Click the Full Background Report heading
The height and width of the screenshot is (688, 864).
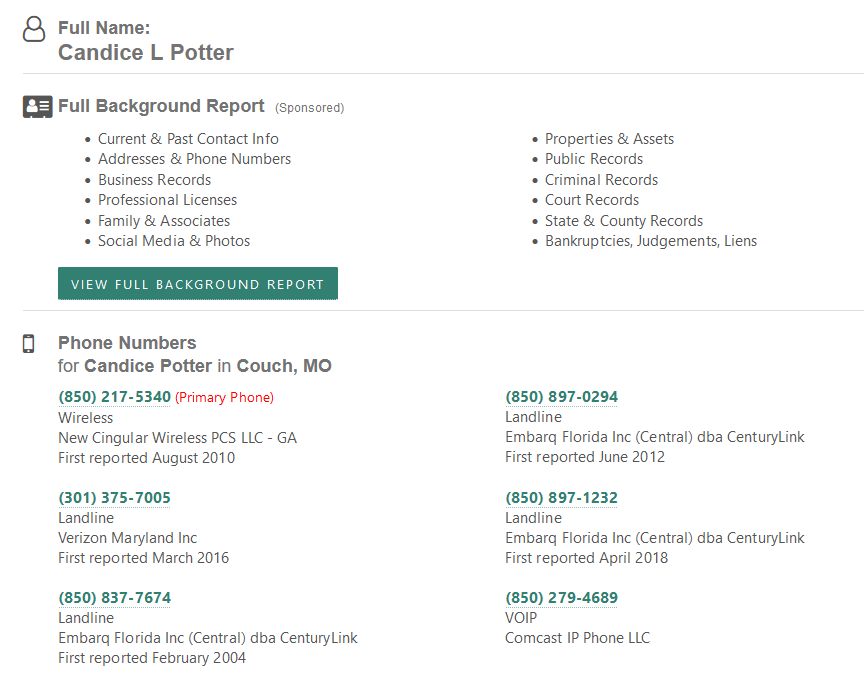tap(161, 106)
